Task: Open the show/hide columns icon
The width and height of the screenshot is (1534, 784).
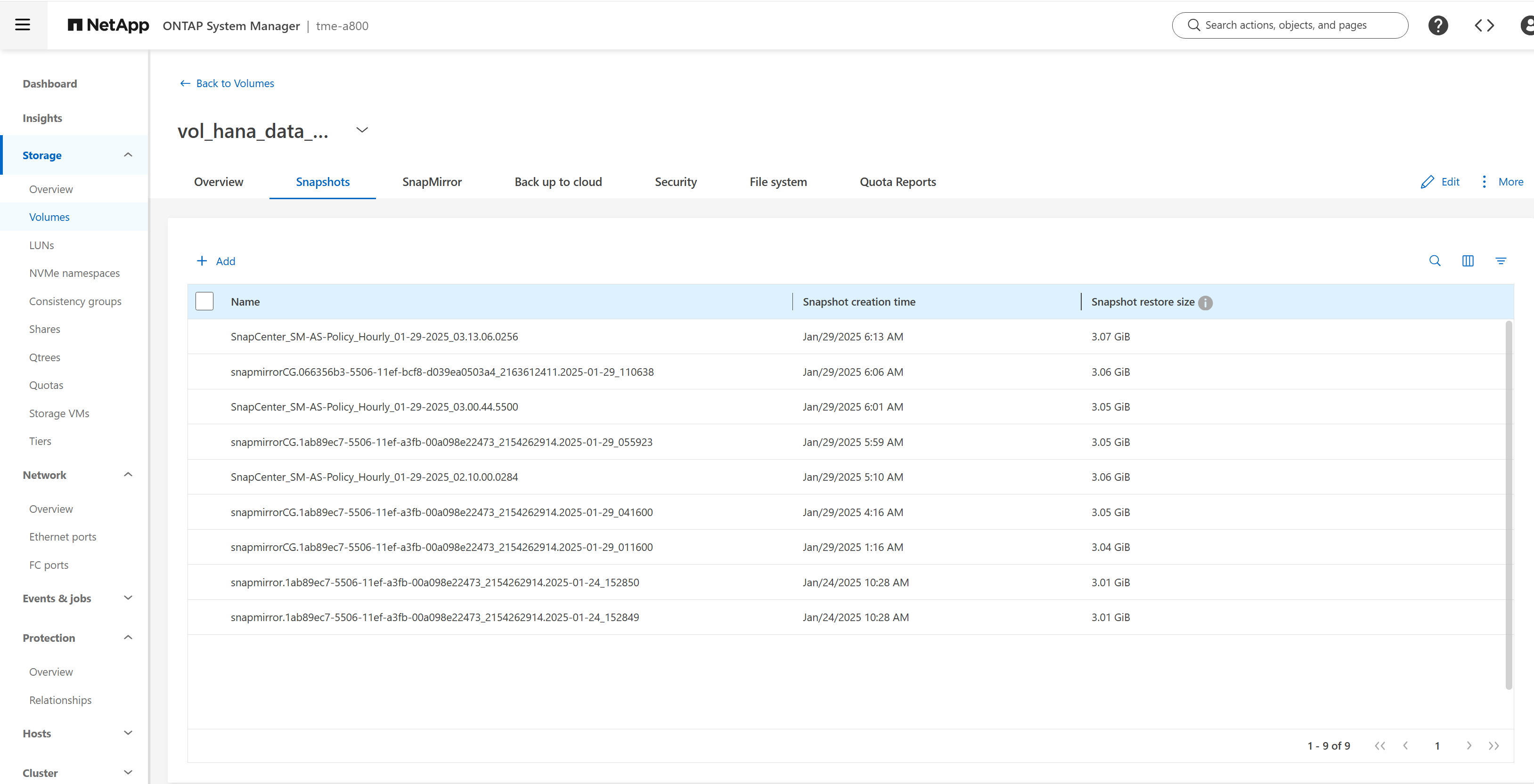Action: click(1467, 261)
